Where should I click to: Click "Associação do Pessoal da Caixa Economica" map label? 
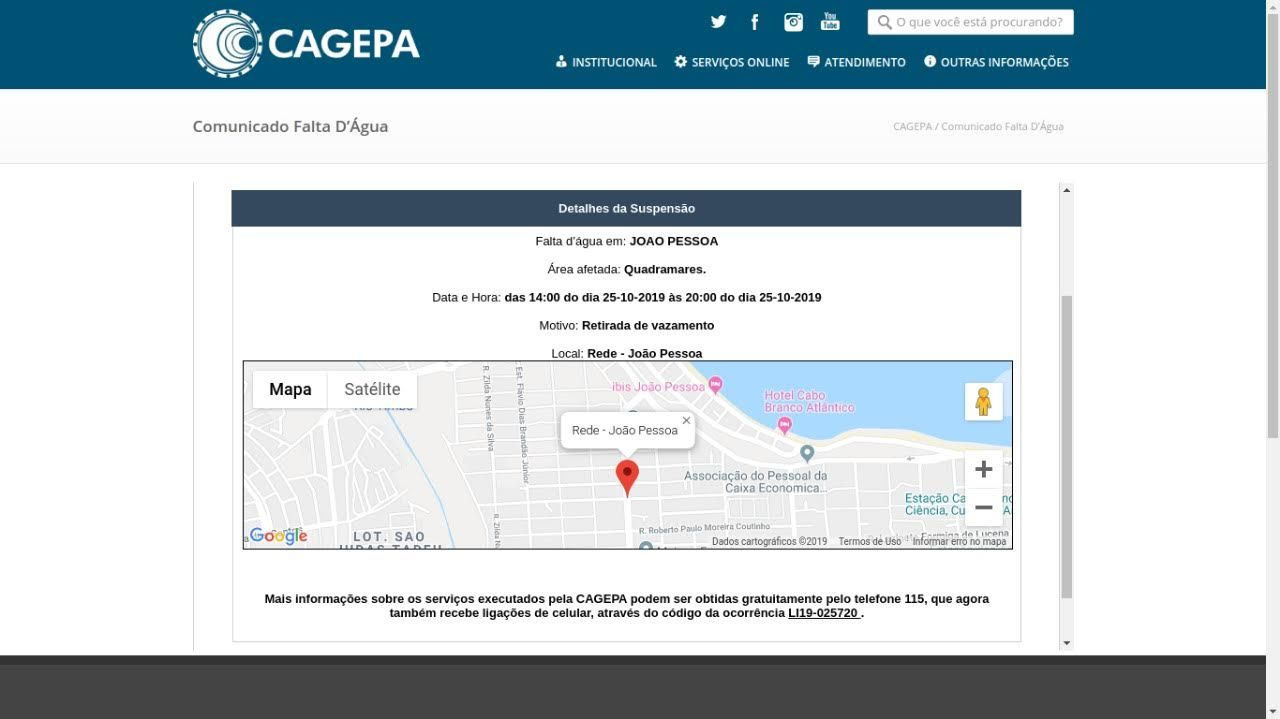756,482
